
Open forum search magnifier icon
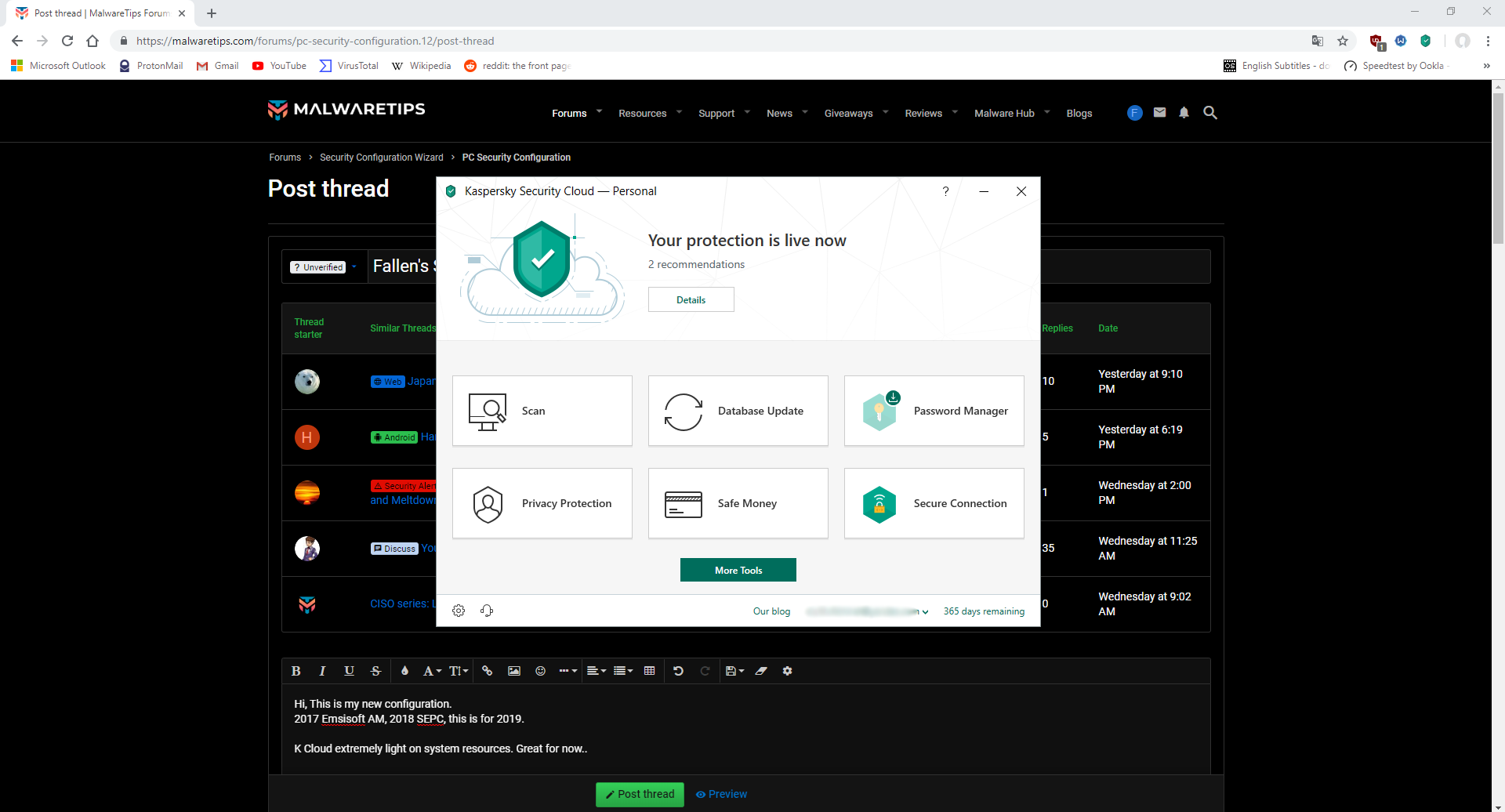(x=1210, y=113)
